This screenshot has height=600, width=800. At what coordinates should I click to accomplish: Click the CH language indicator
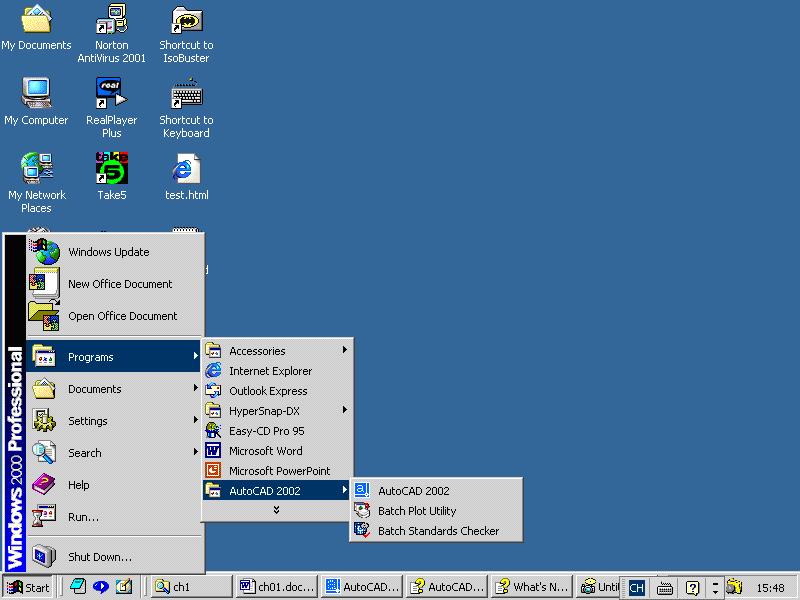[637, 588]
